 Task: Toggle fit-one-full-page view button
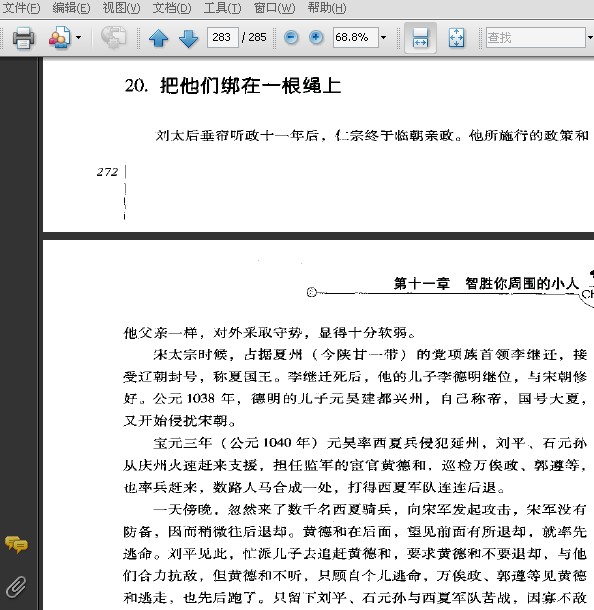[456, 38]
